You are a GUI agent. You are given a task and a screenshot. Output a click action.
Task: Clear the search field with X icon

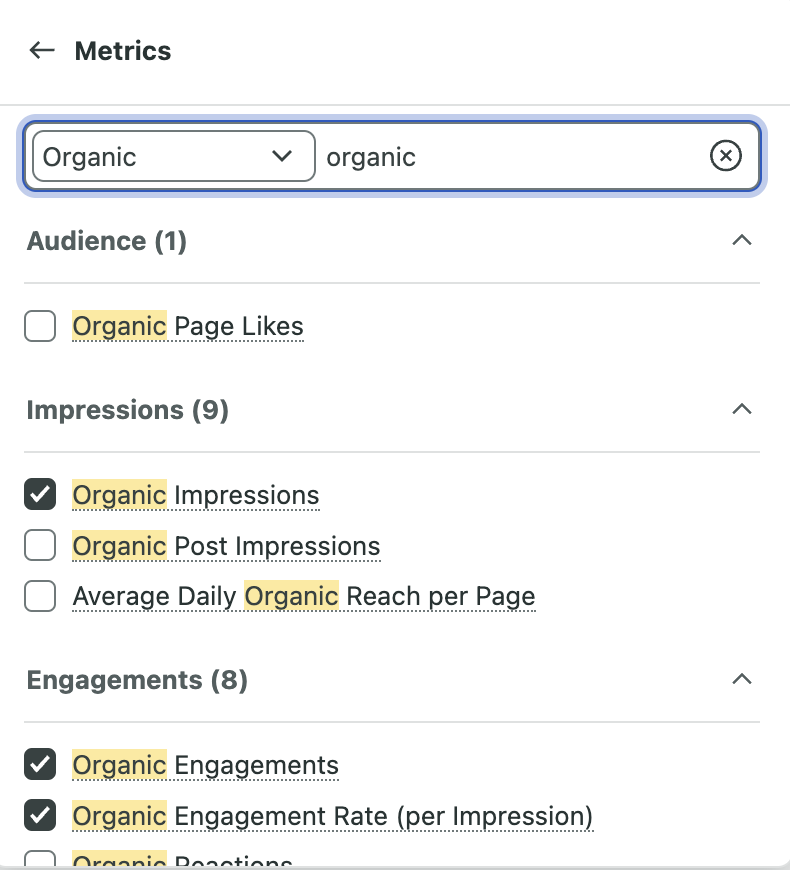[726, 156]
